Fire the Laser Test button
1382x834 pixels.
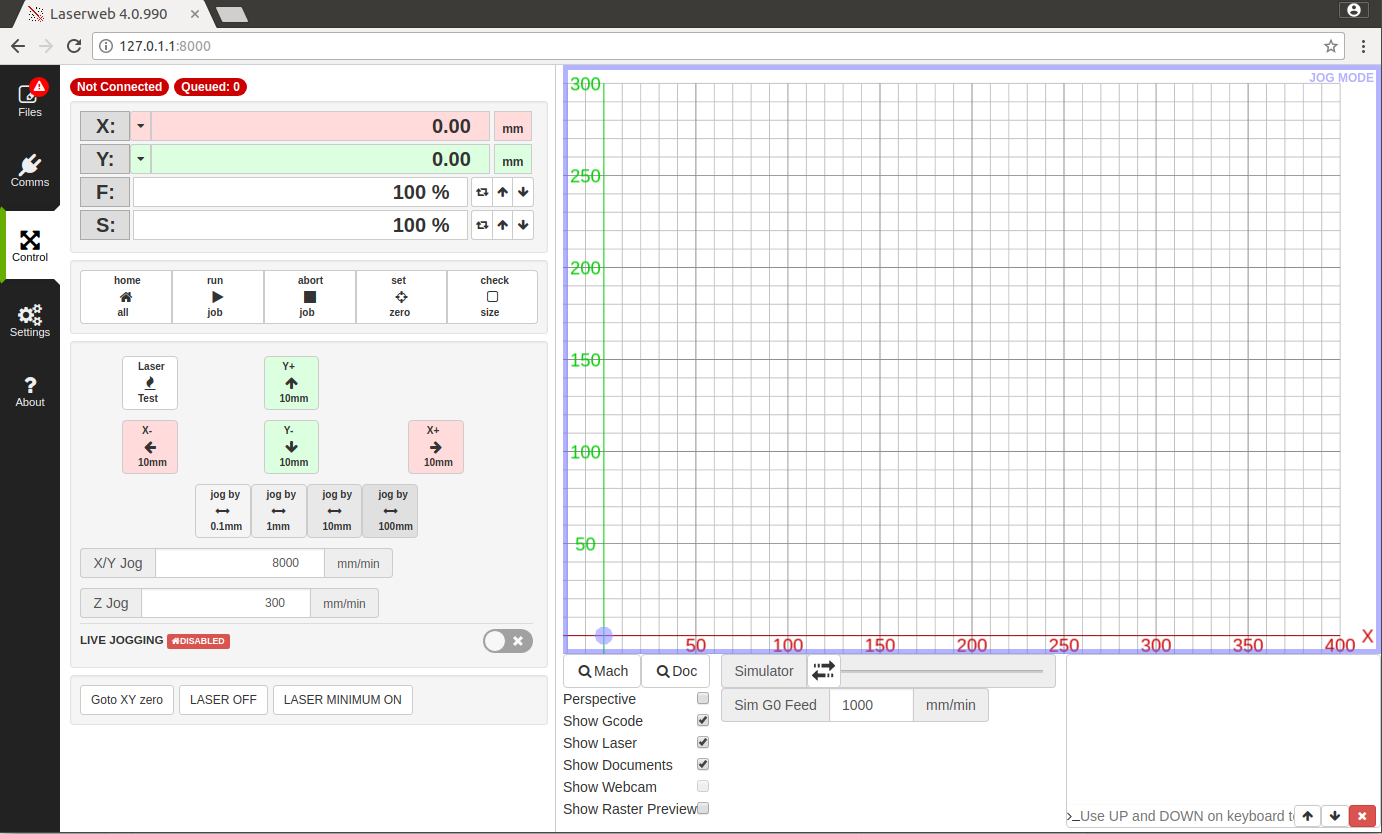pos(150,383)
